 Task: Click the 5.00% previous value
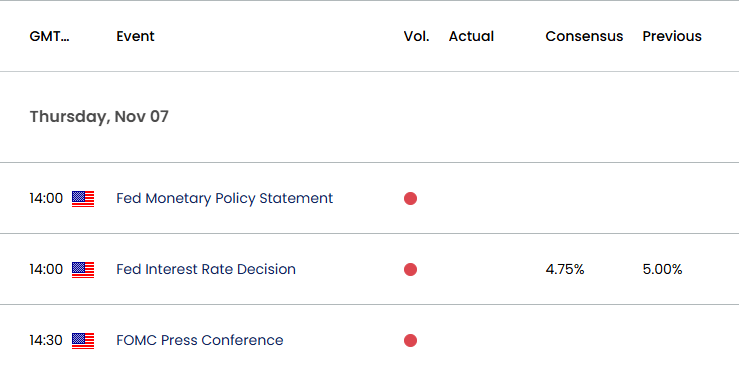[x=662, y=270]
